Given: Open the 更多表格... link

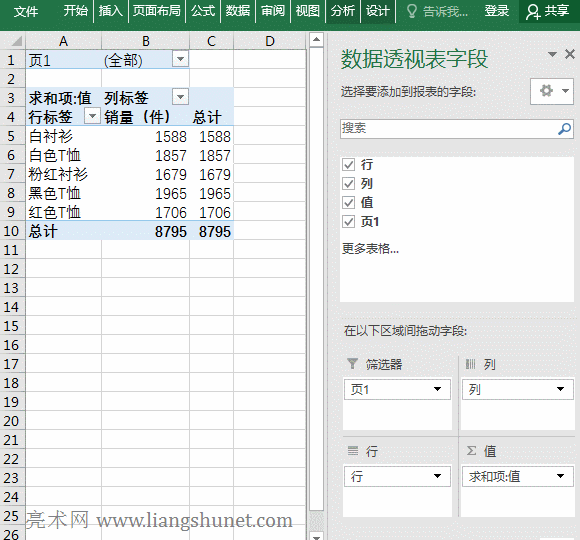Looking at the screenshot, I should (370, 248).
